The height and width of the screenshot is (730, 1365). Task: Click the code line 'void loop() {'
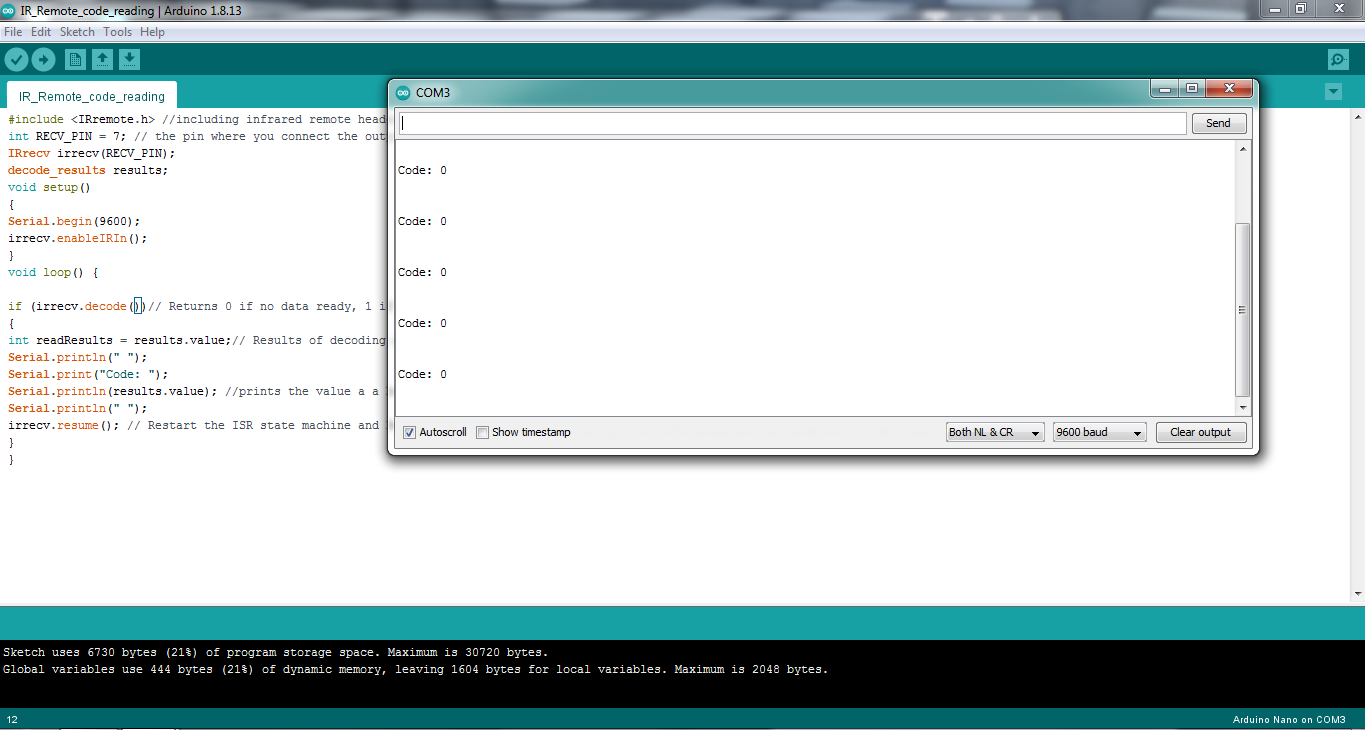point(53,272)
